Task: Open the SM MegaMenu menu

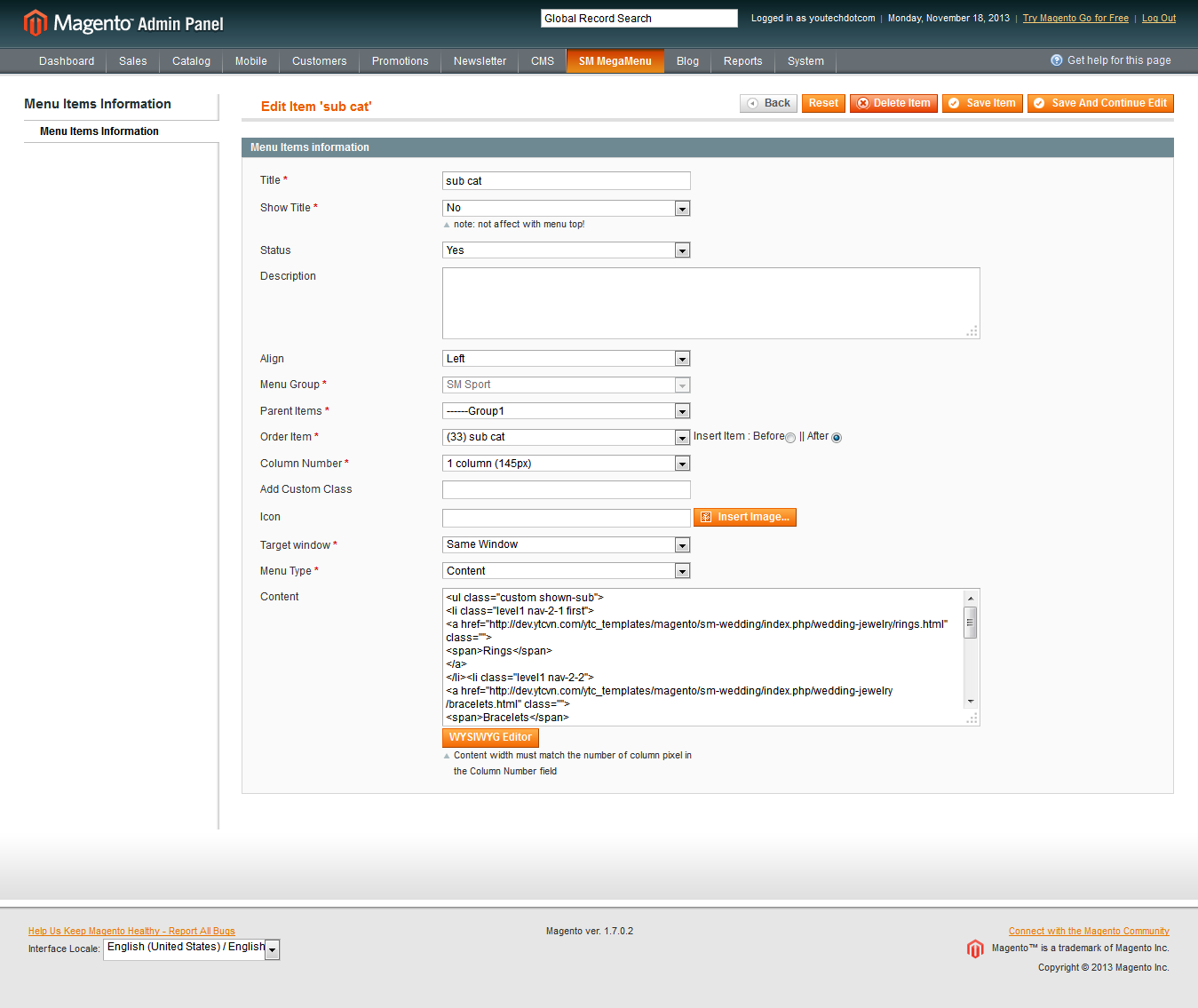Action: [615, 61]
